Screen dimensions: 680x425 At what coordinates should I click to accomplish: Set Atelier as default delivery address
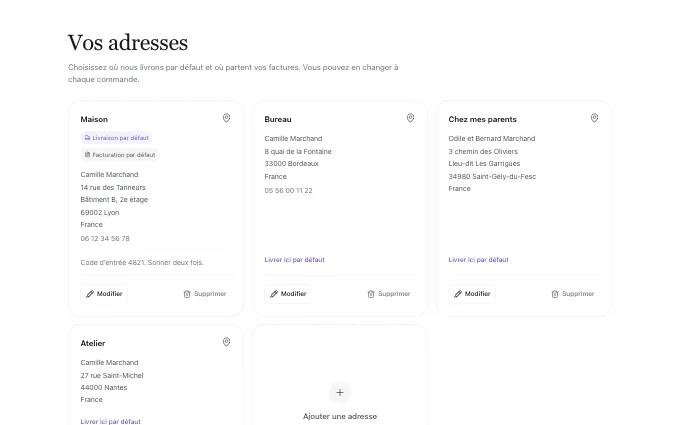tap(111, 421)
